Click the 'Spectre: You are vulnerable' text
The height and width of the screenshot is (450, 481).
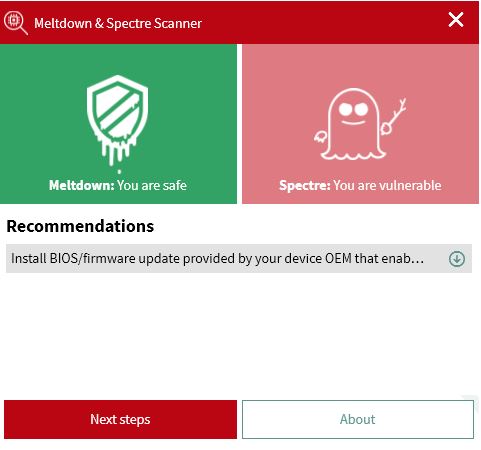[x=360, y=185]
